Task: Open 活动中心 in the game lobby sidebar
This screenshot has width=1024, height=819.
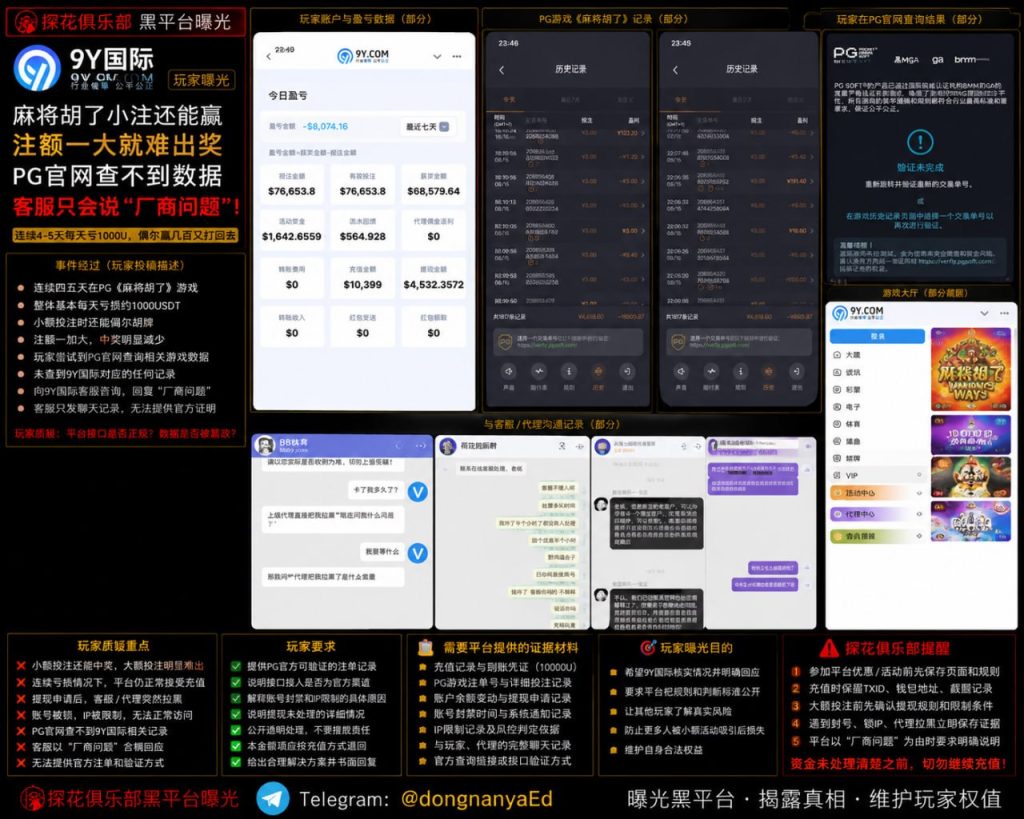Action: [x=876, y=493]
